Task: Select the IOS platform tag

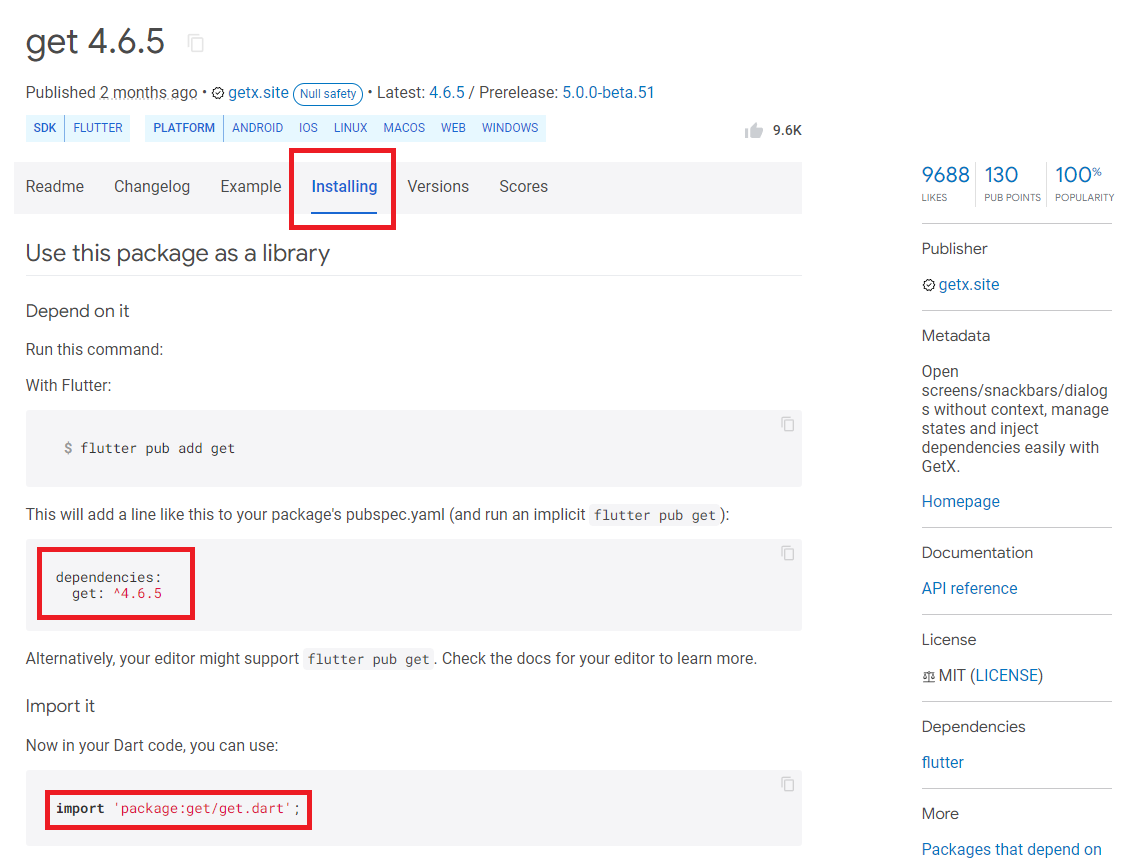Action: click(x=309, y=128)
